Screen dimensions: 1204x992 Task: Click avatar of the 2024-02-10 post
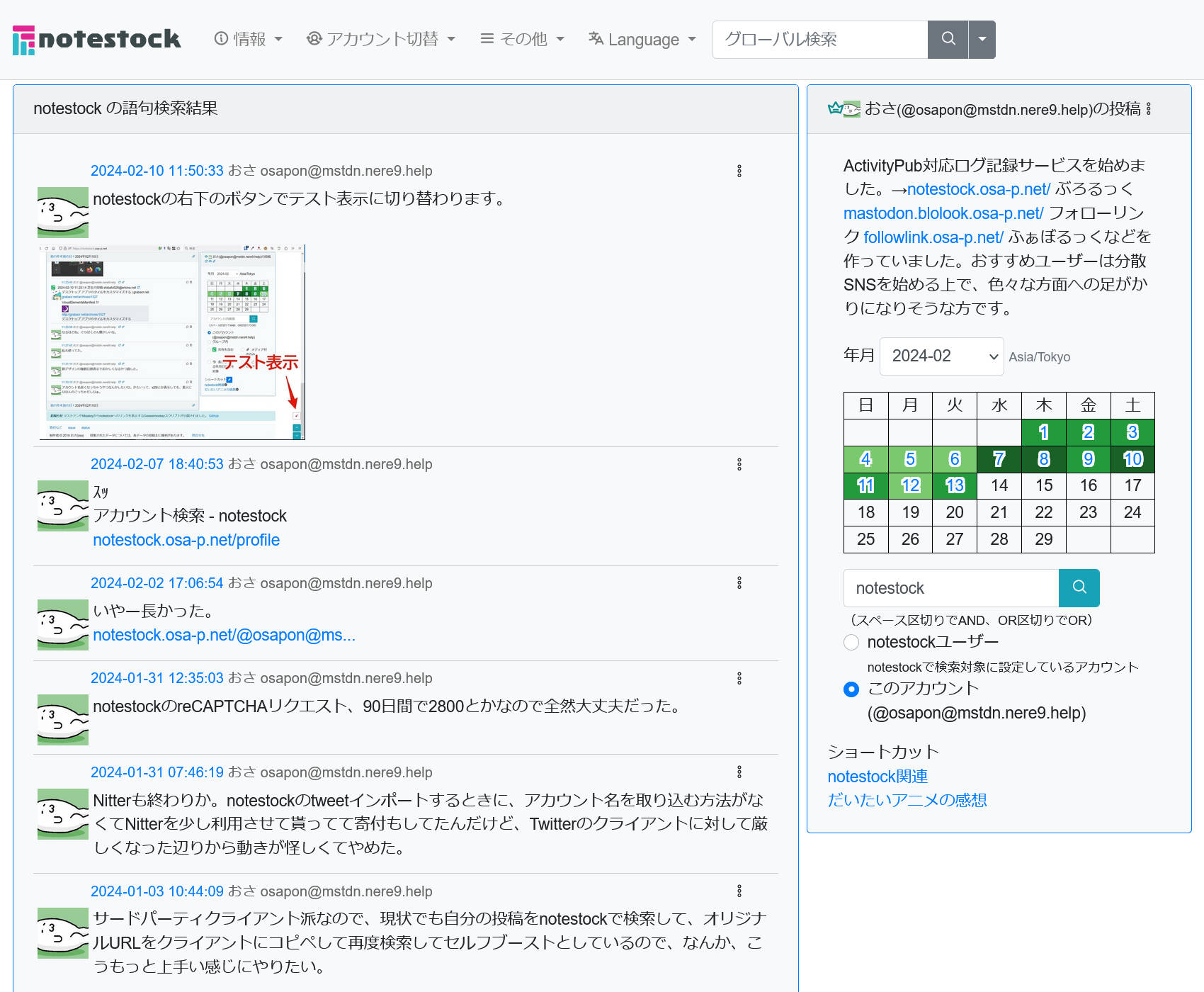click(x=63, y=213)
